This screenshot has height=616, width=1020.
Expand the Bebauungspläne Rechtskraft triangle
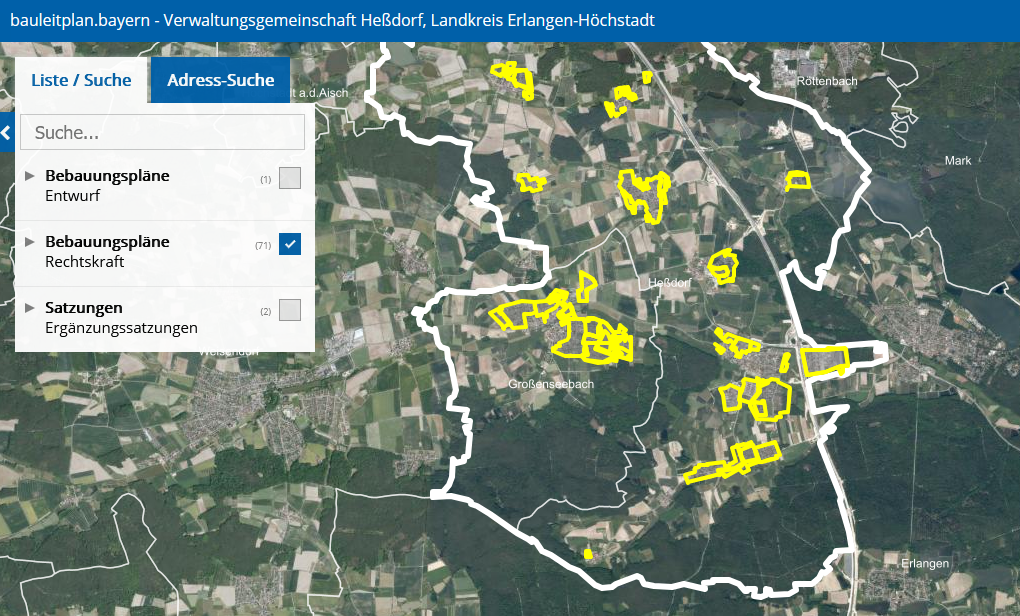30,242
